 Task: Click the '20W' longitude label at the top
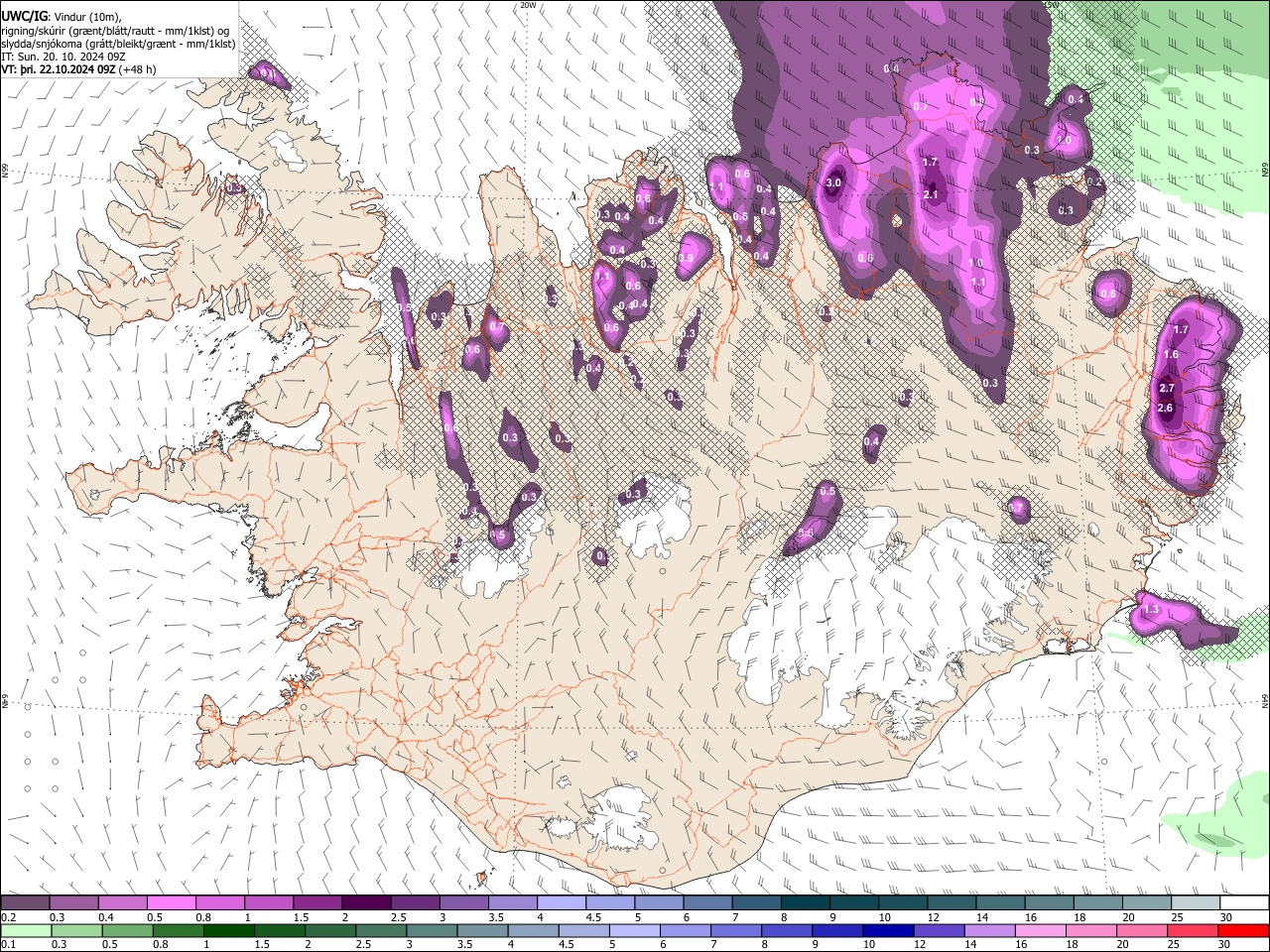(528, 5)
